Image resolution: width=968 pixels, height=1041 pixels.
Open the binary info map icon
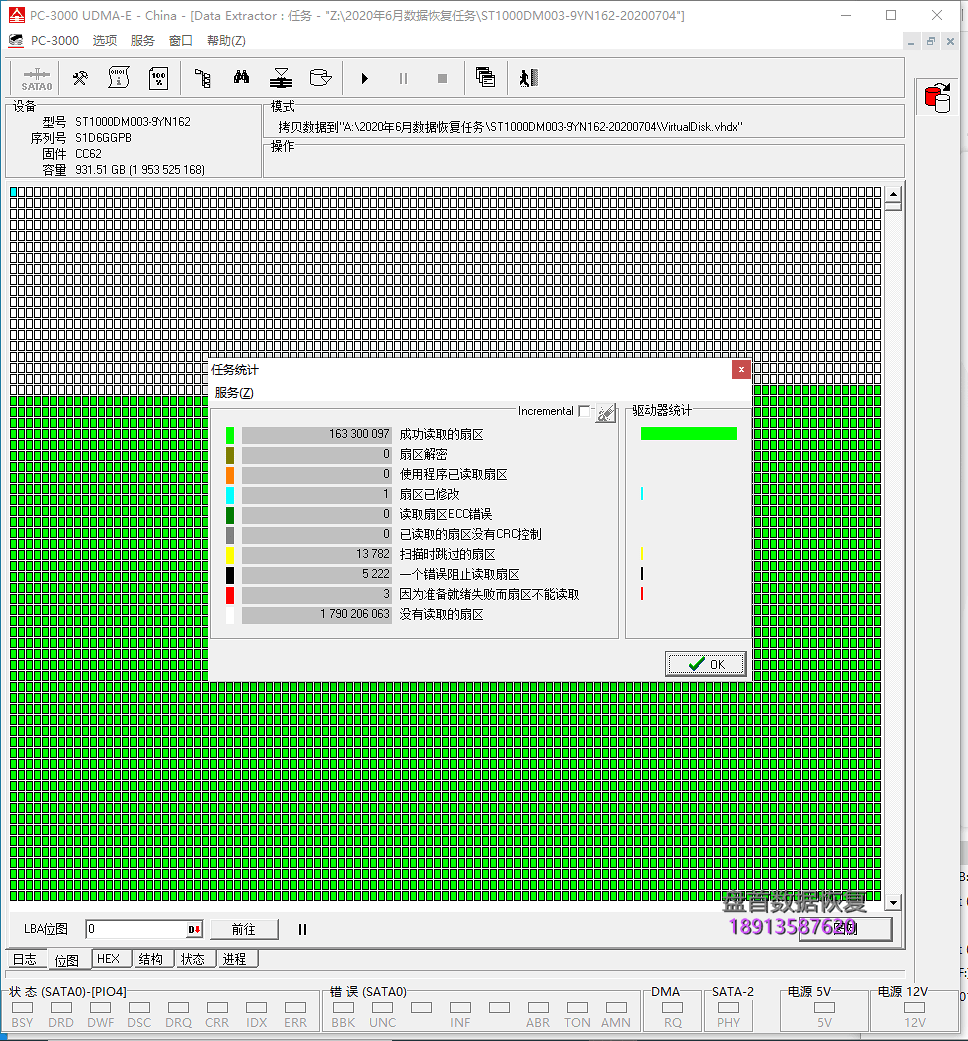(119, 78)
